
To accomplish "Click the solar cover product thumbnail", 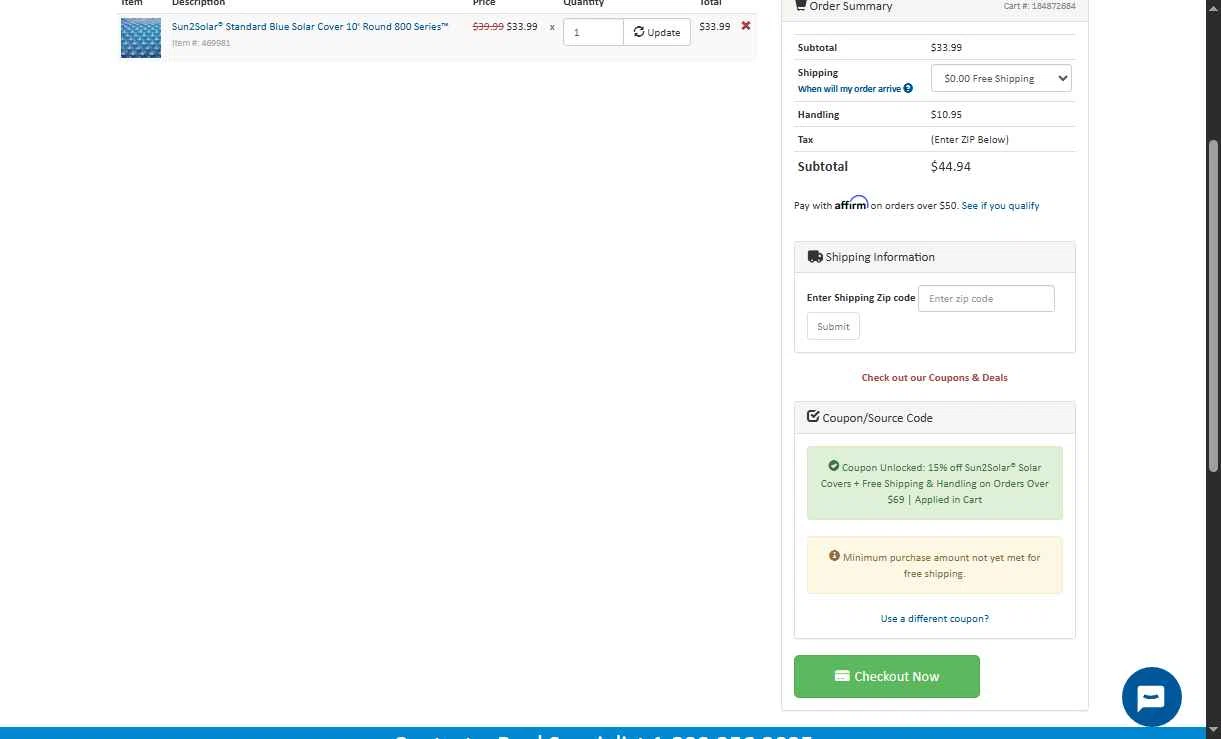I will click(x=141, y=38).
